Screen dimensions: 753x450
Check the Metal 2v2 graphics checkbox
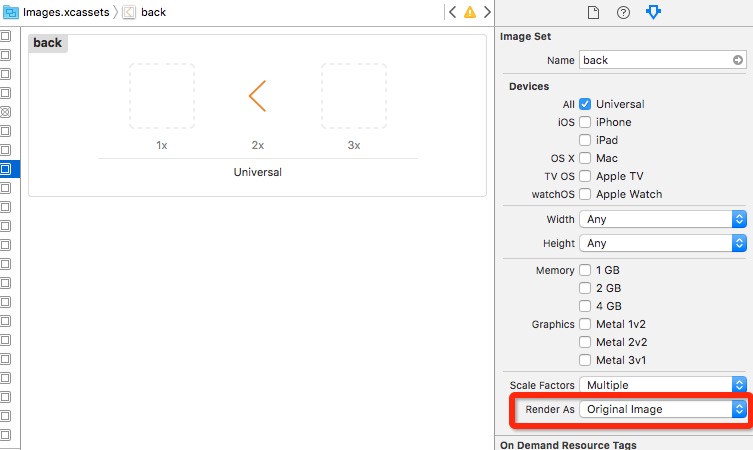[584, 342]
